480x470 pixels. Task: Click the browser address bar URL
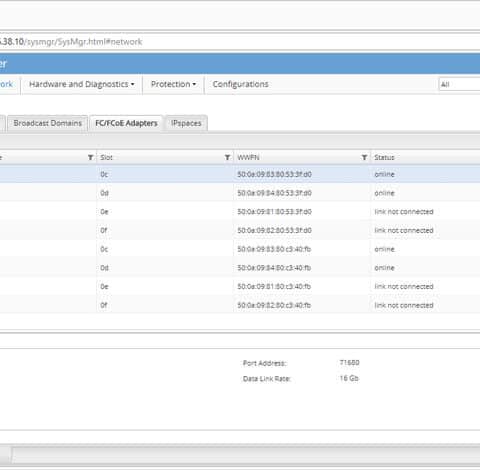tap(71, 42)
